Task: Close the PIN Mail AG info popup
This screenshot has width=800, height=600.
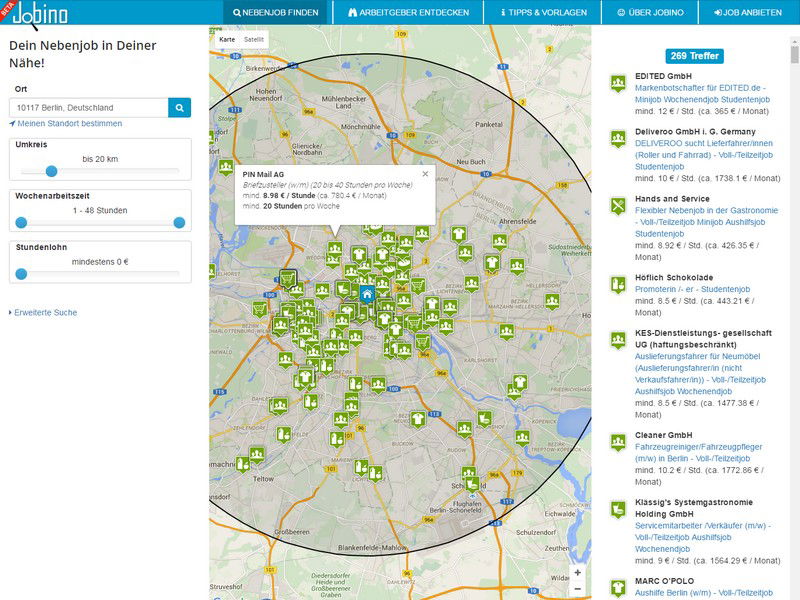Action: (425, 174)
